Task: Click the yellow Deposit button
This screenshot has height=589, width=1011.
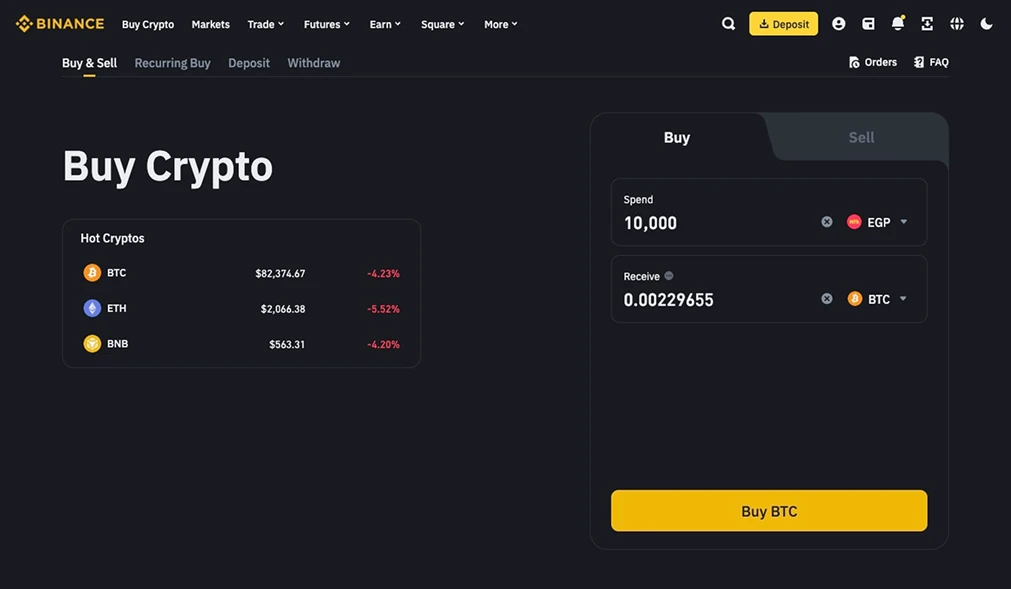Action: tap(783, 23)
